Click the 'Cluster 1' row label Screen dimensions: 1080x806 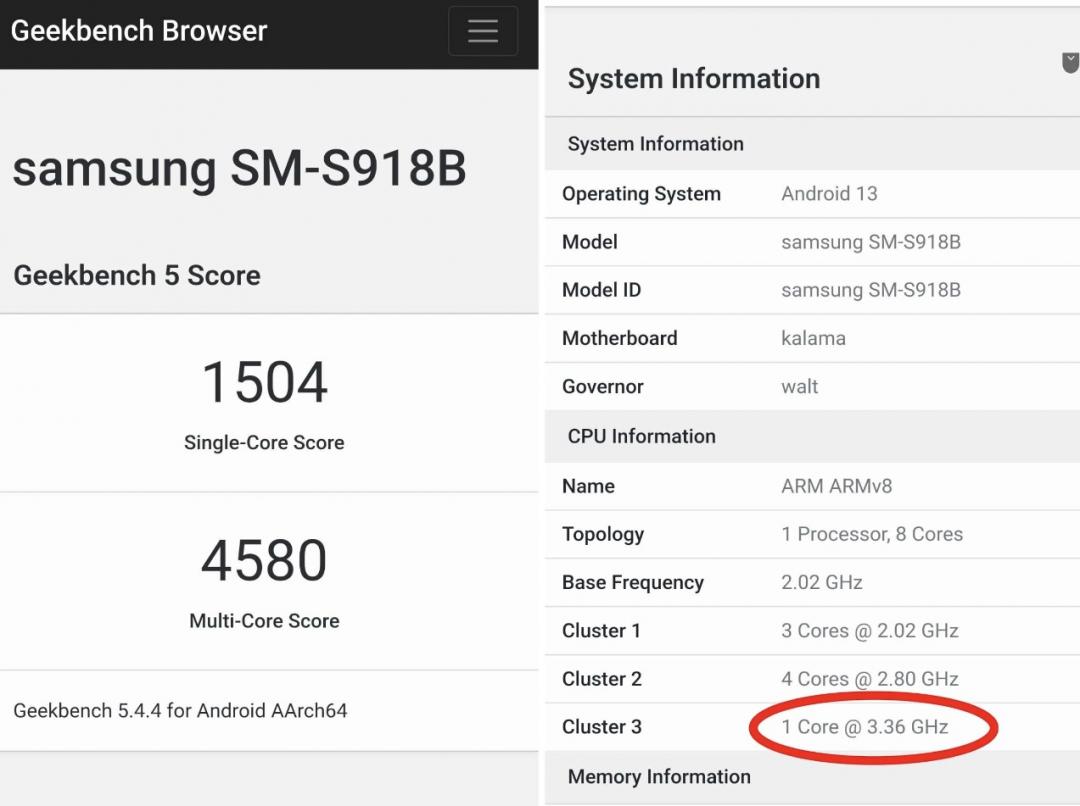click(601, 631)
